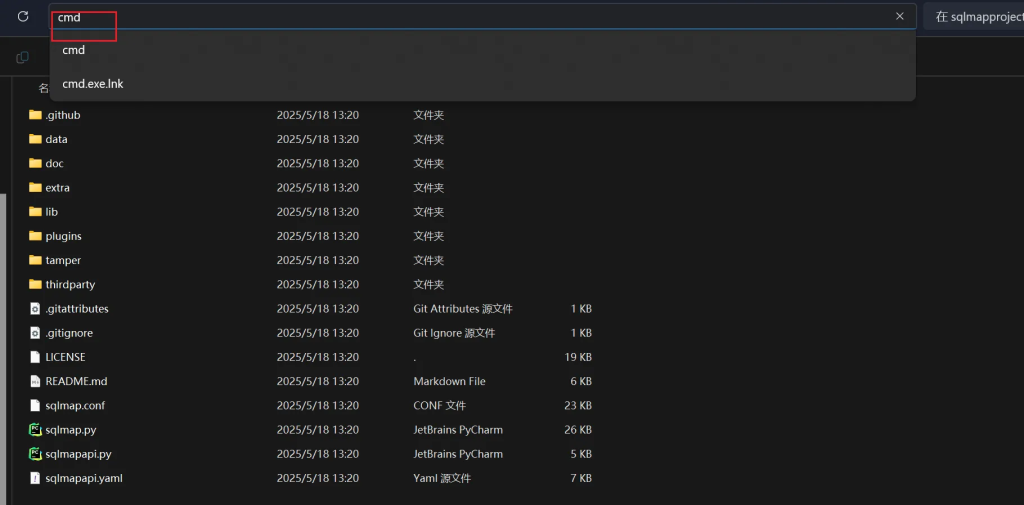The height and width of the screenshot is (505, 1024).
Task: Select the sqlmapapi.yaml file name
Action: [x=84, y=478]
